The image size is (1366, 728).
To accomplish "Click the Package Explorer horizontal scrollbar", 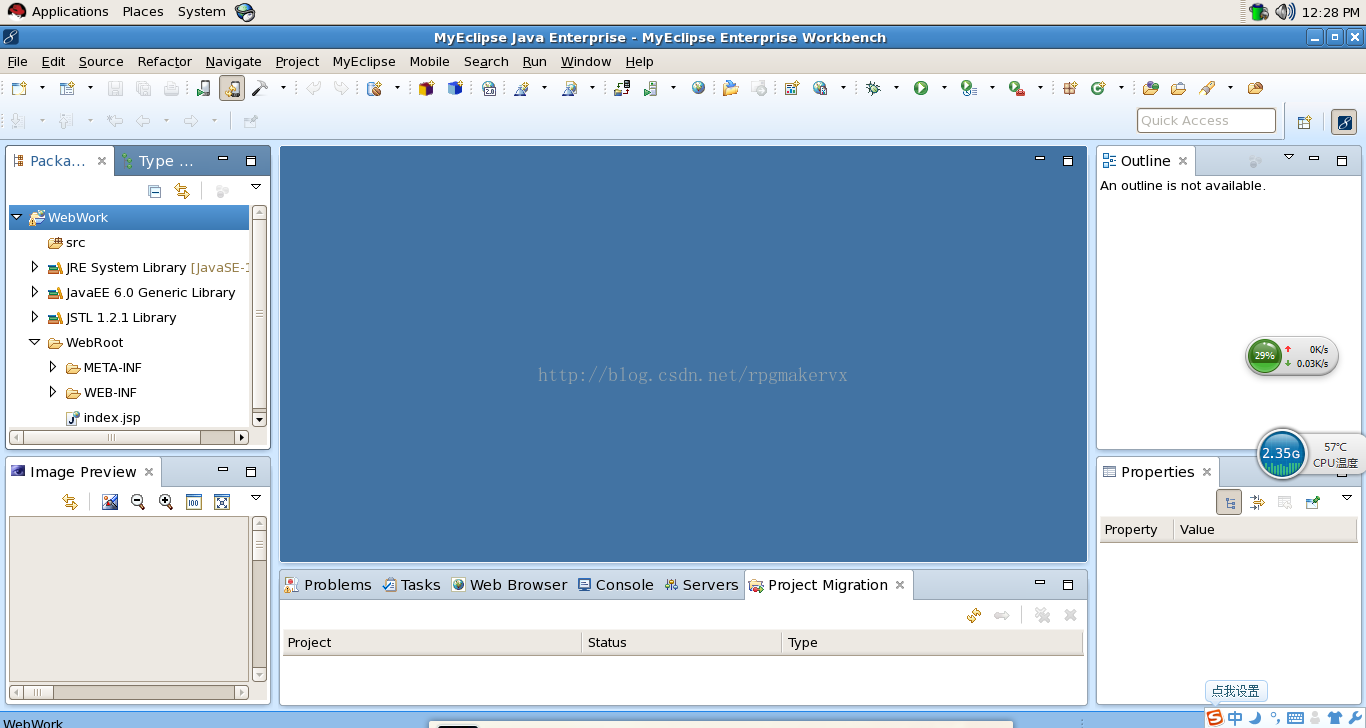I will [129, 437].
